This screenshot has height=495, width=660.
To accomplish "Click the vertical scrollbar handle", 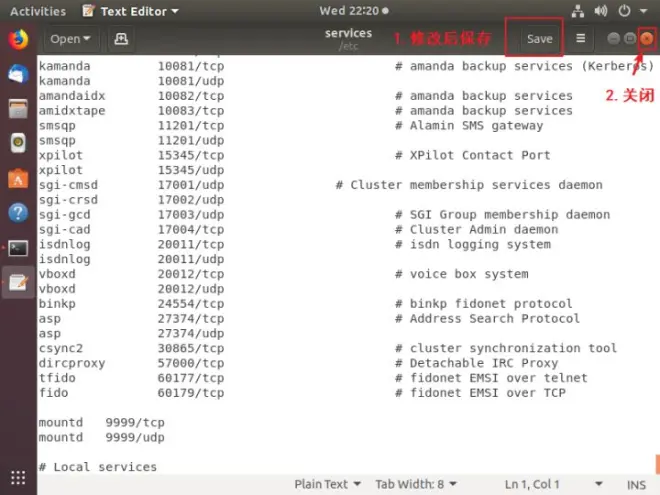I will [657, 463].
